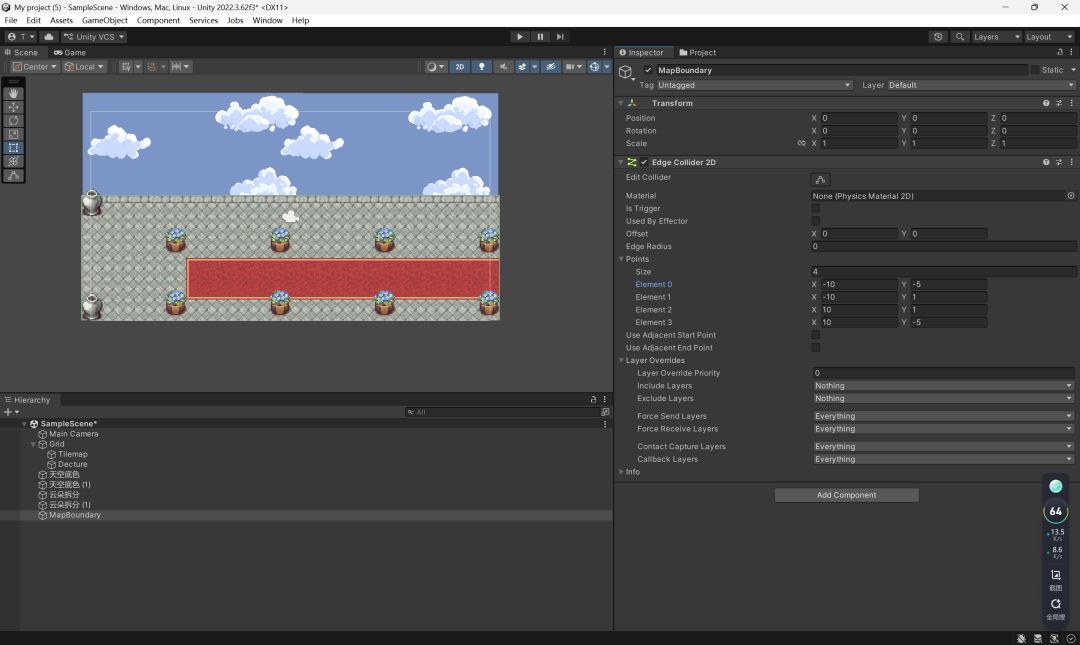Open the Layers dropdown in top toolbar

click(x=996, y=37)
